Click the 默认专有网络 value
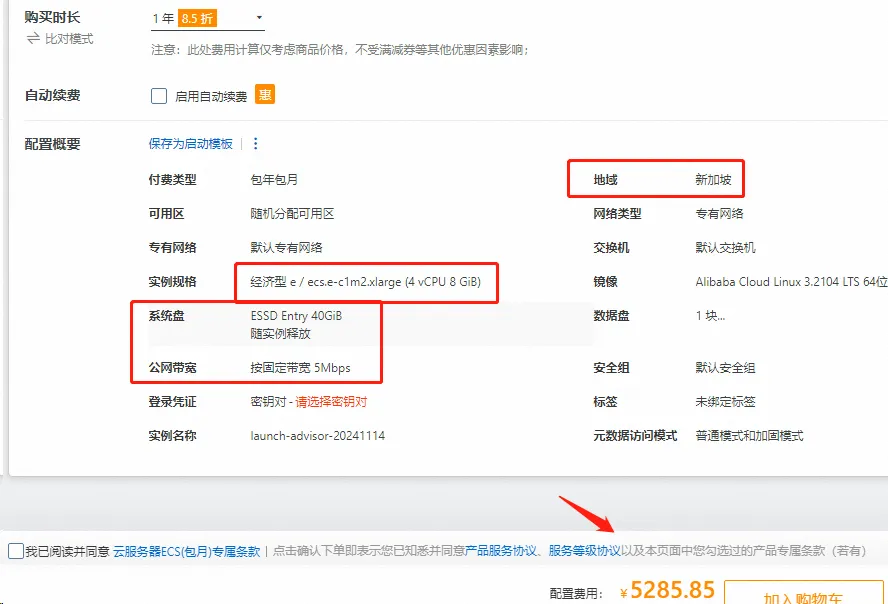888x604 pixels. (286, 247)
